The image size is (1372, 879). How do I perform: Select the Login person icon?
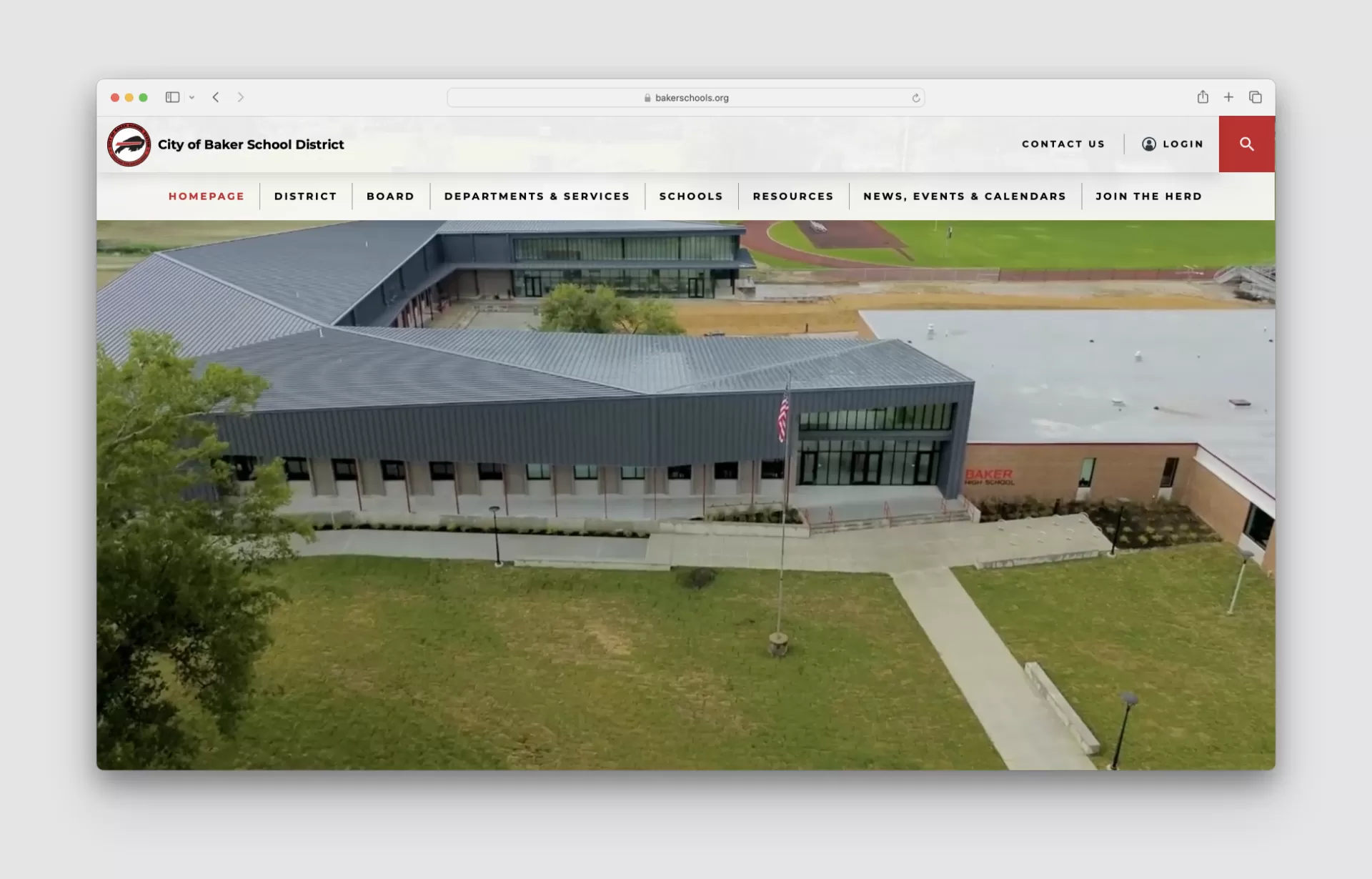point(1149,144)
